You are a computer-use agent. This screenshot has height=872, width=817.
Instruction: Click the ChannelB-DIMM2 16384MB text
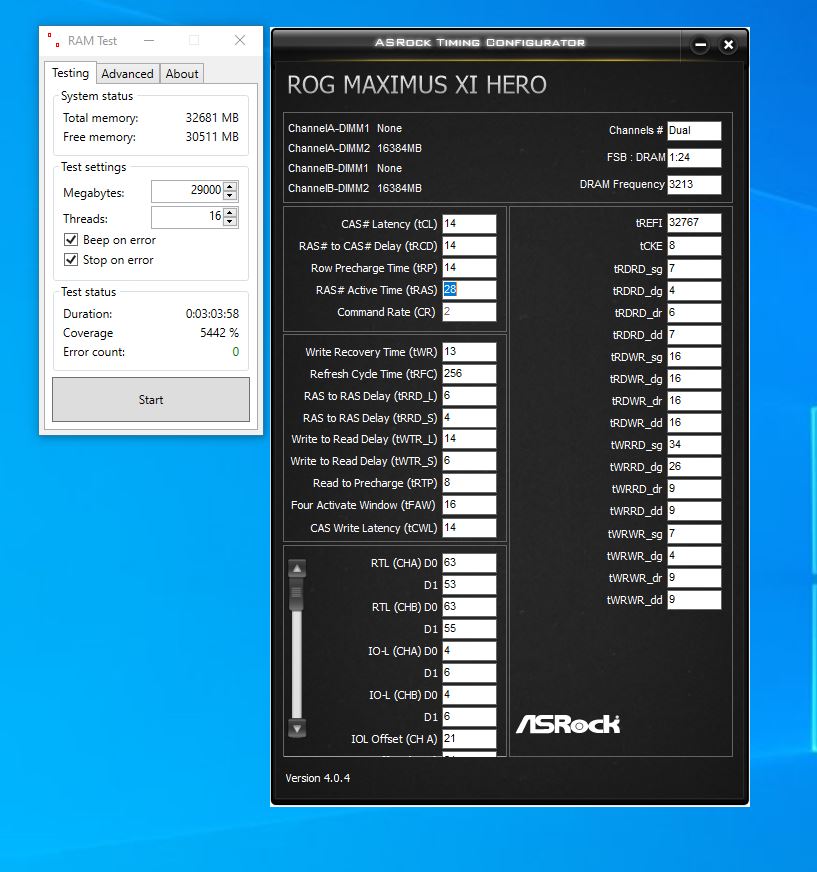(x=355, y=188)
